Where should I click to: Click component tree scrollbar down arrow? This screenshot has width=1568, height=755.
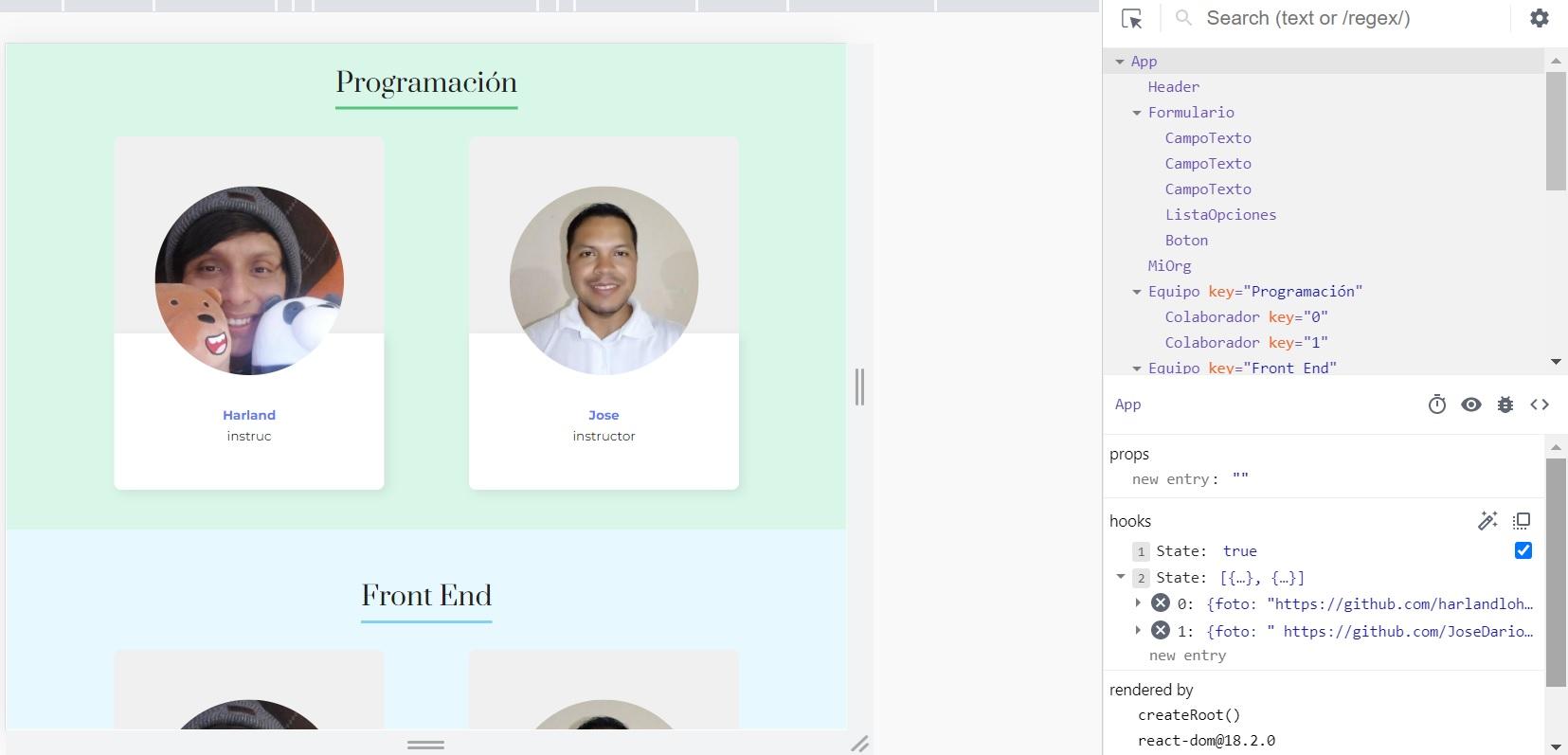1556,362
